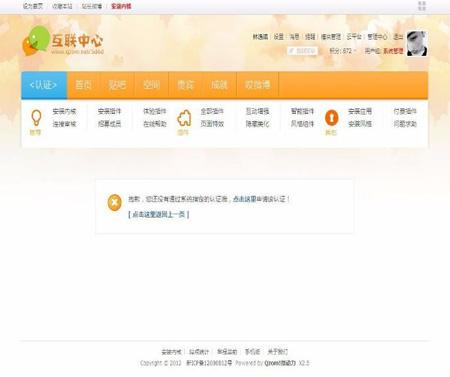Click 全部插件 in the submenu

coord(212,111)
